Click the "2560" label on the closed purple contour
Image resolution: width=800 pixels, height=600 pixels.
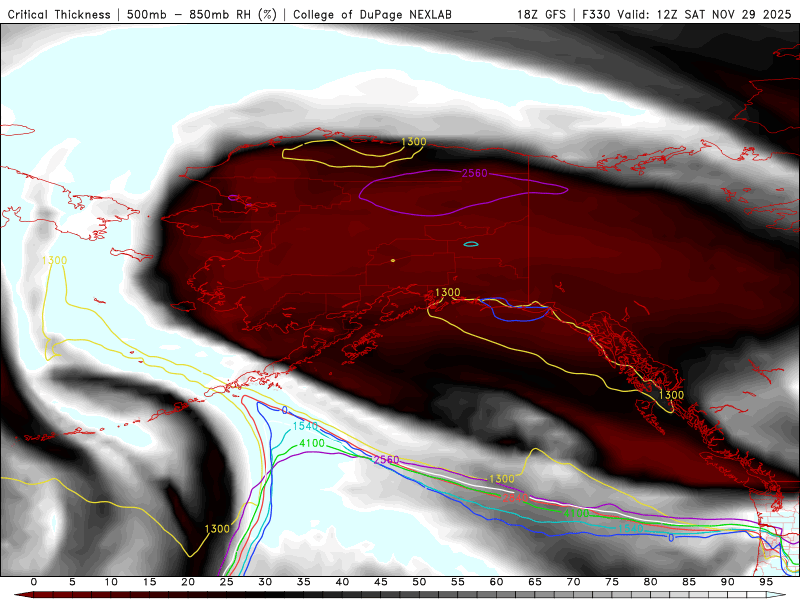pyautogui.click(x=474, y=173)
